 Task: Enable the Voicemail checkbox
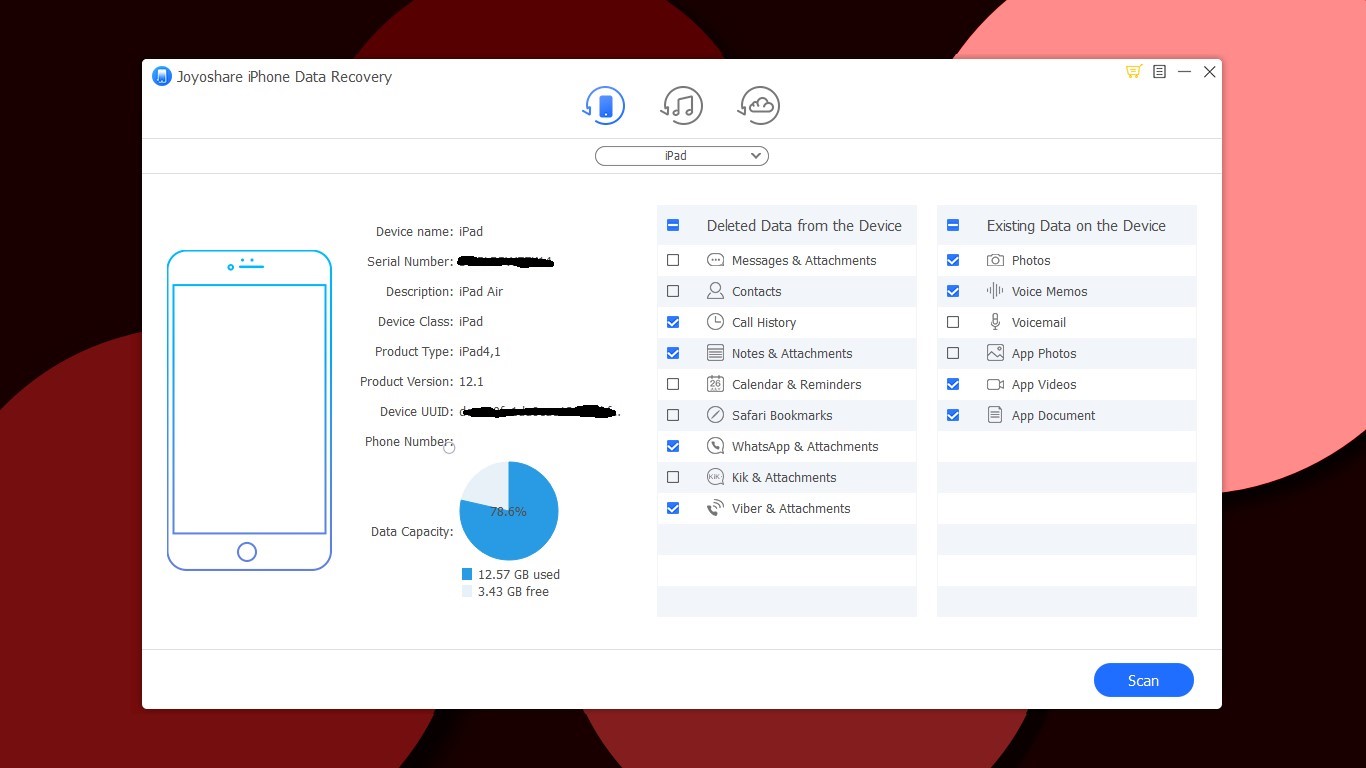point(953,322)
